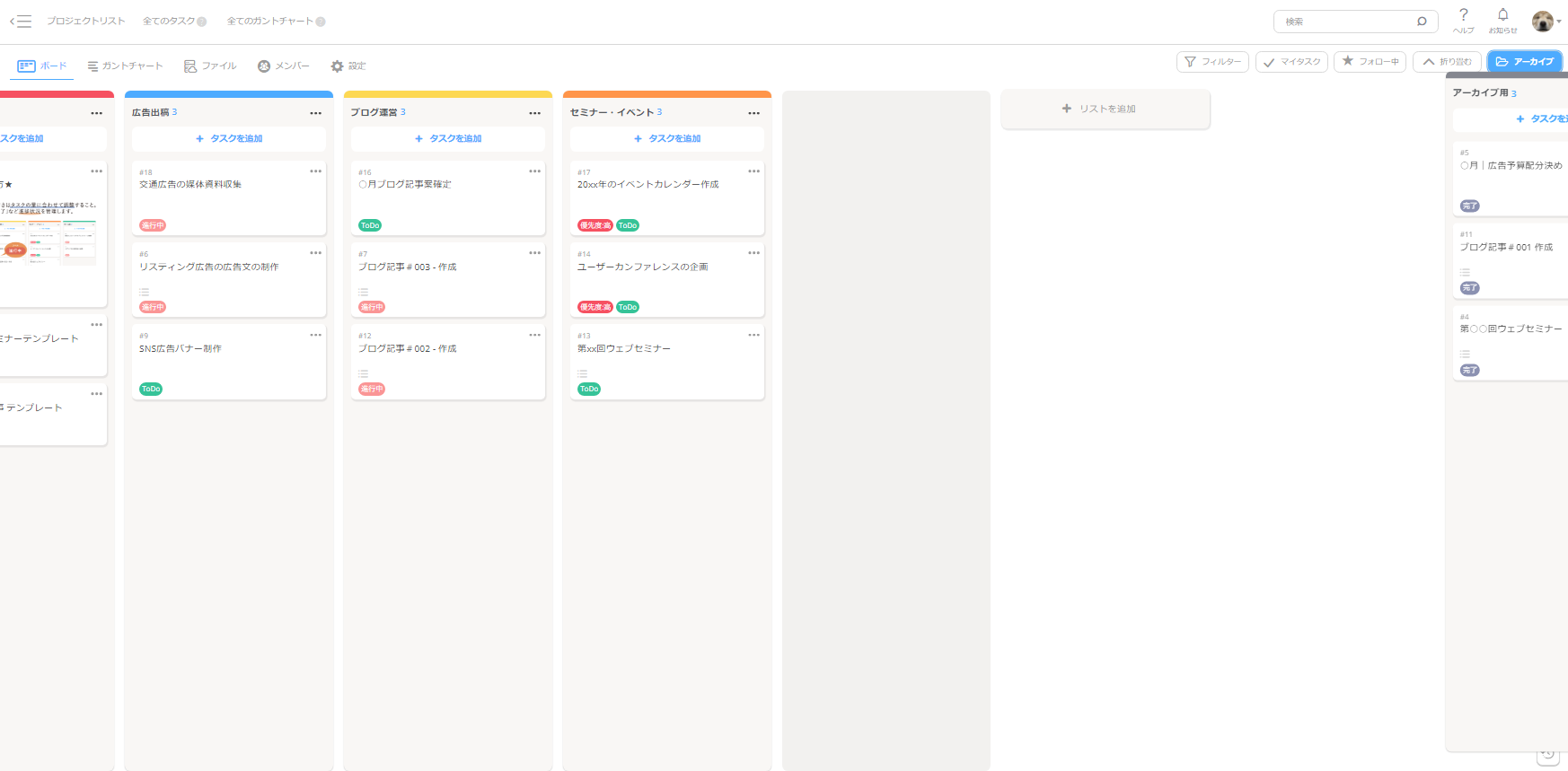Open the SNS広告バナー制作 task

tap(229, 361)
